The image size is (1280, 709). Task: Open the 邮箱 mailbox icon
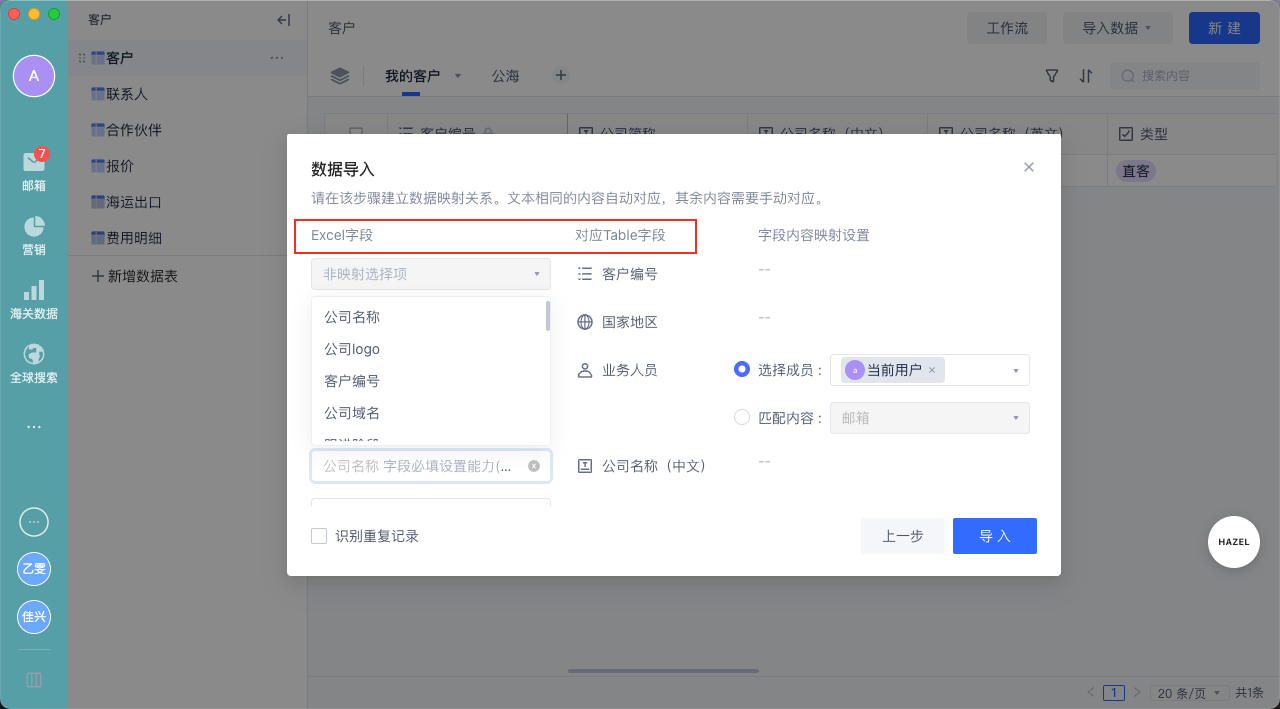(x=34, y=163)
